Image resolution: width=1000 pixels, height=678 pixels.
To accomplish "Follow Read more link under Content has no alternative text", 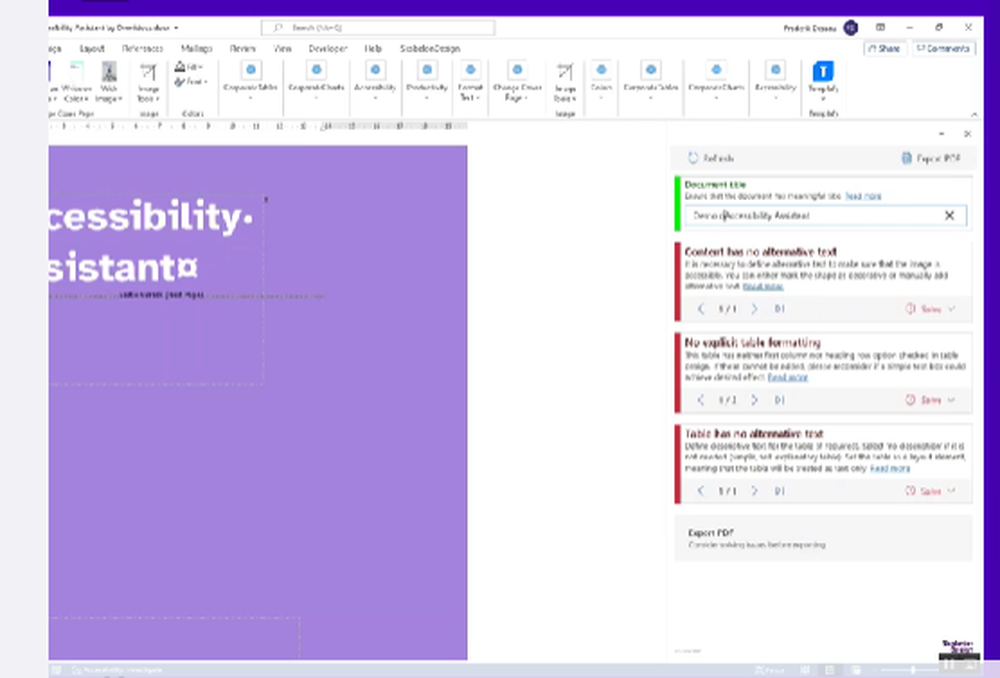I will [x=763, y=287].
